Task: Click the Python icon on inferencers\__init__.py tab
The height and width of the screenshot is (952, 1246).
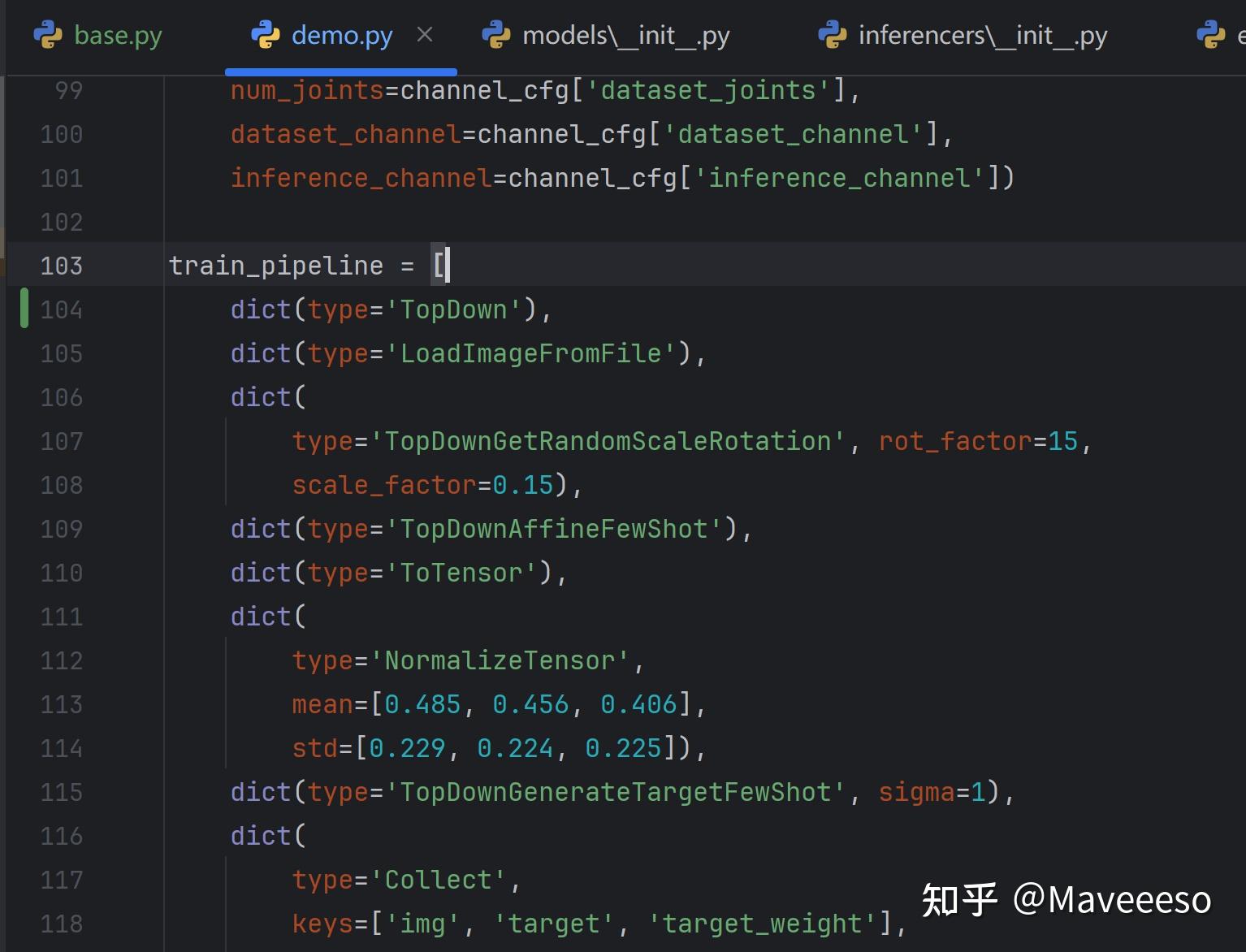Action: [x=833, y=34]
